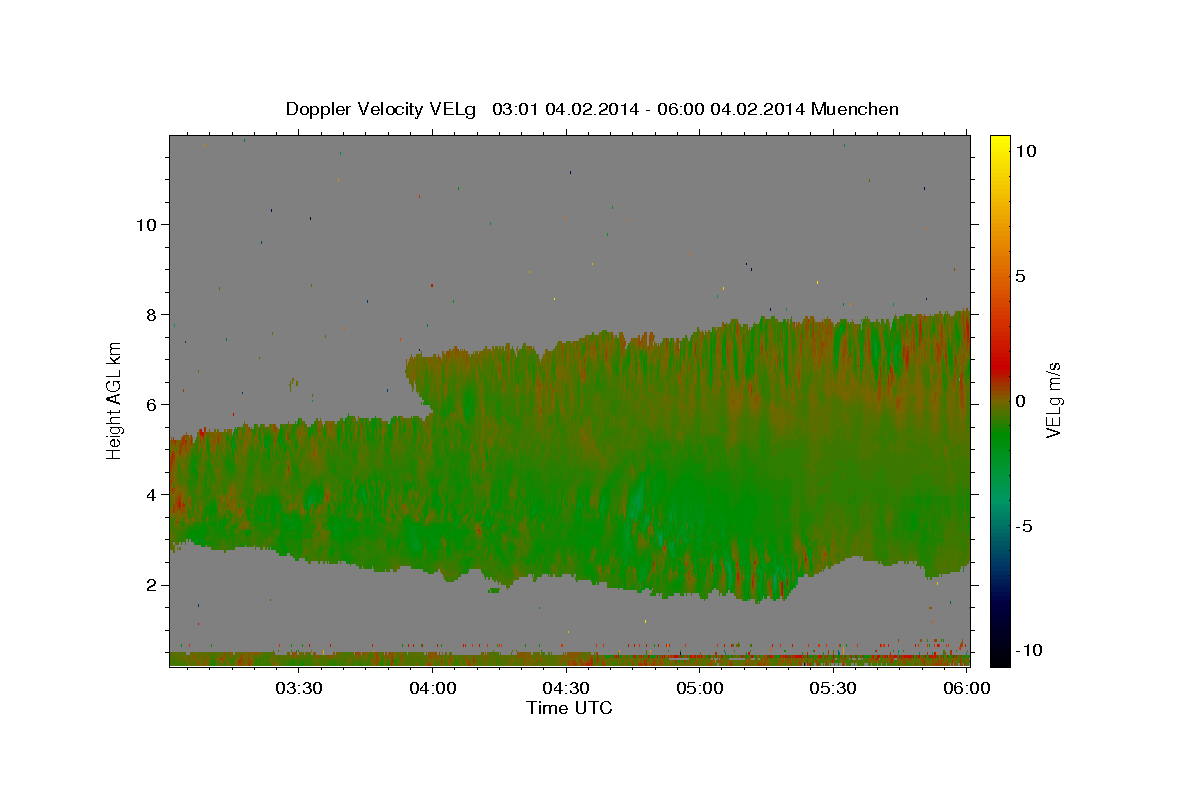Screen dimensions: 1200x800
Task: Click the 03:30 time tick label
Action: [x=299, y=689]
